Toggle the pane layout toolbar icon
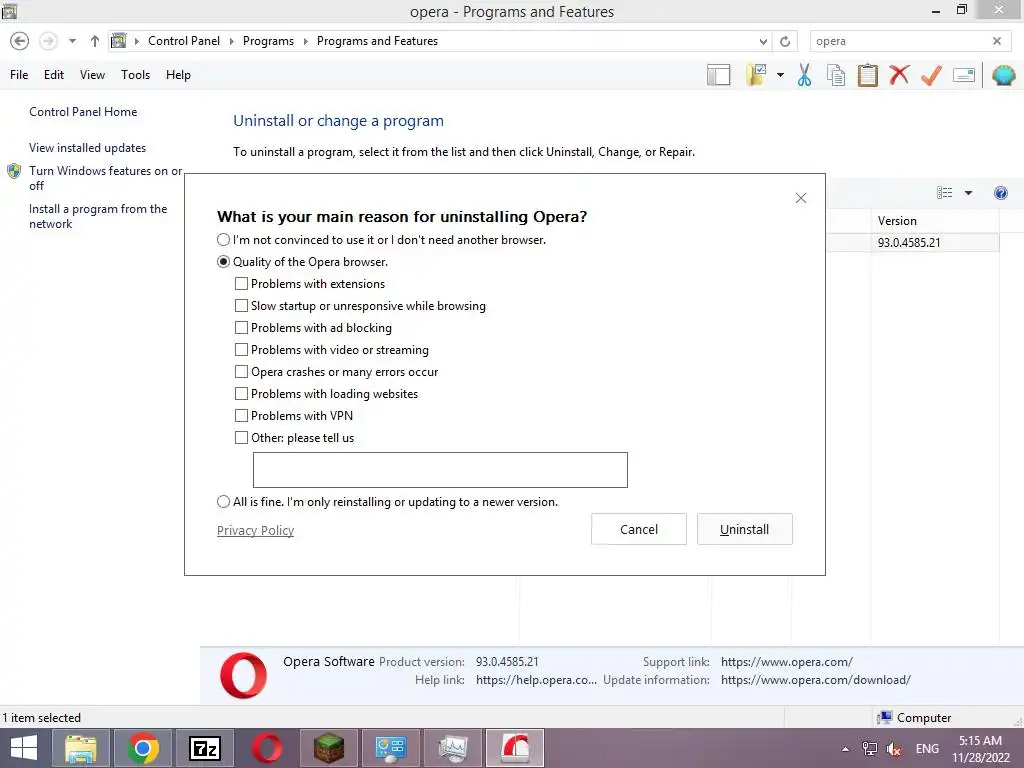 pyautogui.click(x=718, y=75)
